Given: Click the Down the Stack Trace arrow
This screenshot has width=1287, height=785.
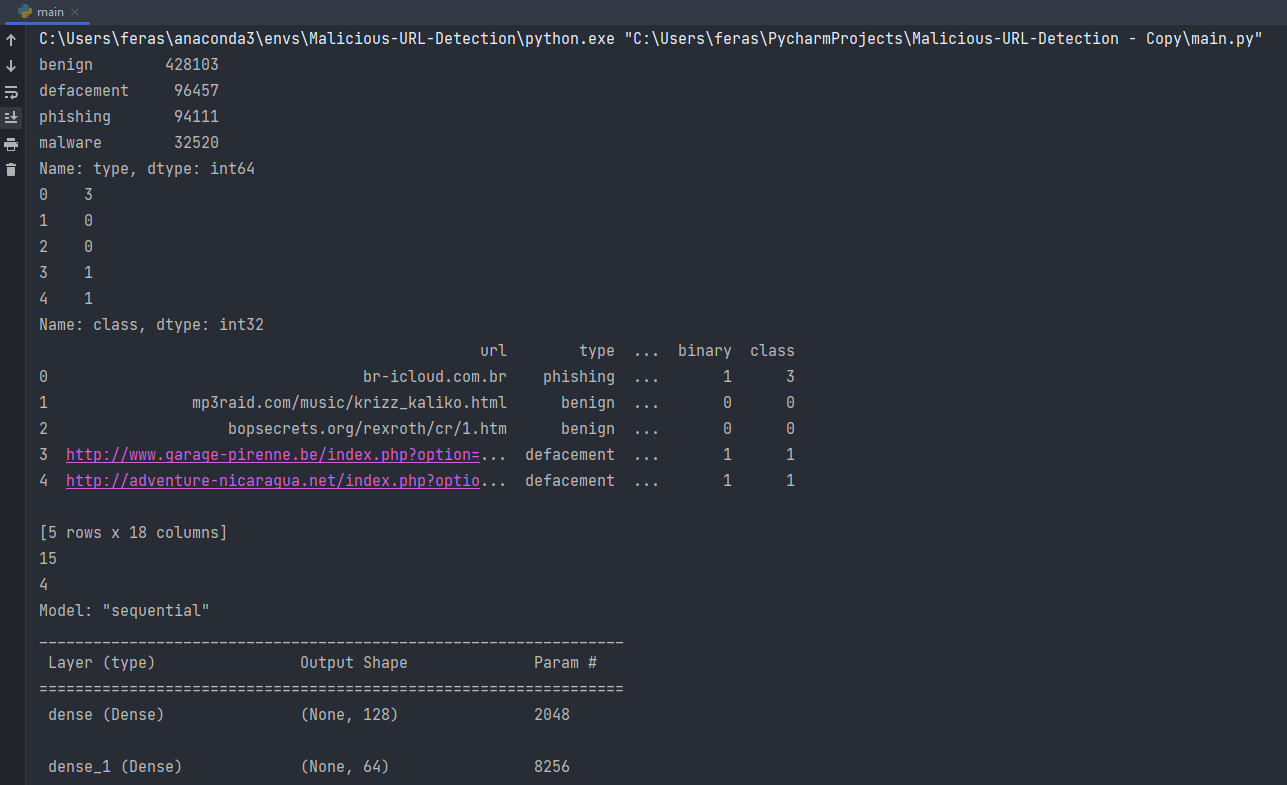Looking at the screenshot, I should 11,66.
